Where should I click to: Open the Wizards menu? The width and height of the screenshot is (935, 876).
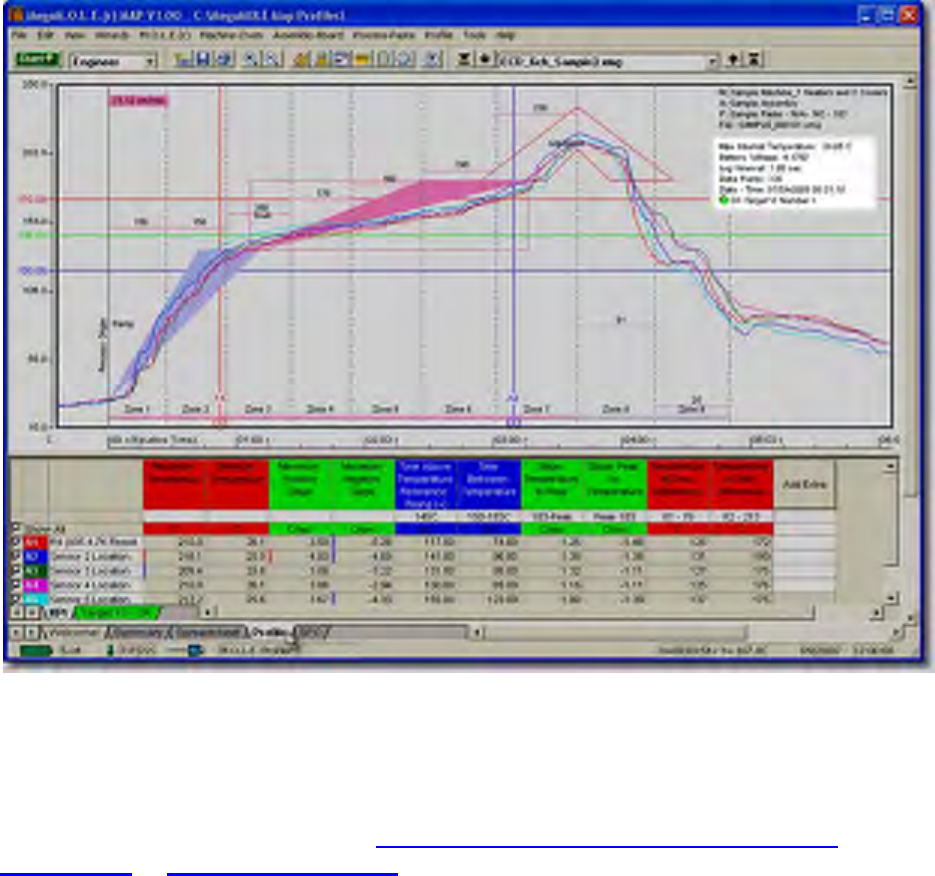click(x=112, y=35)
